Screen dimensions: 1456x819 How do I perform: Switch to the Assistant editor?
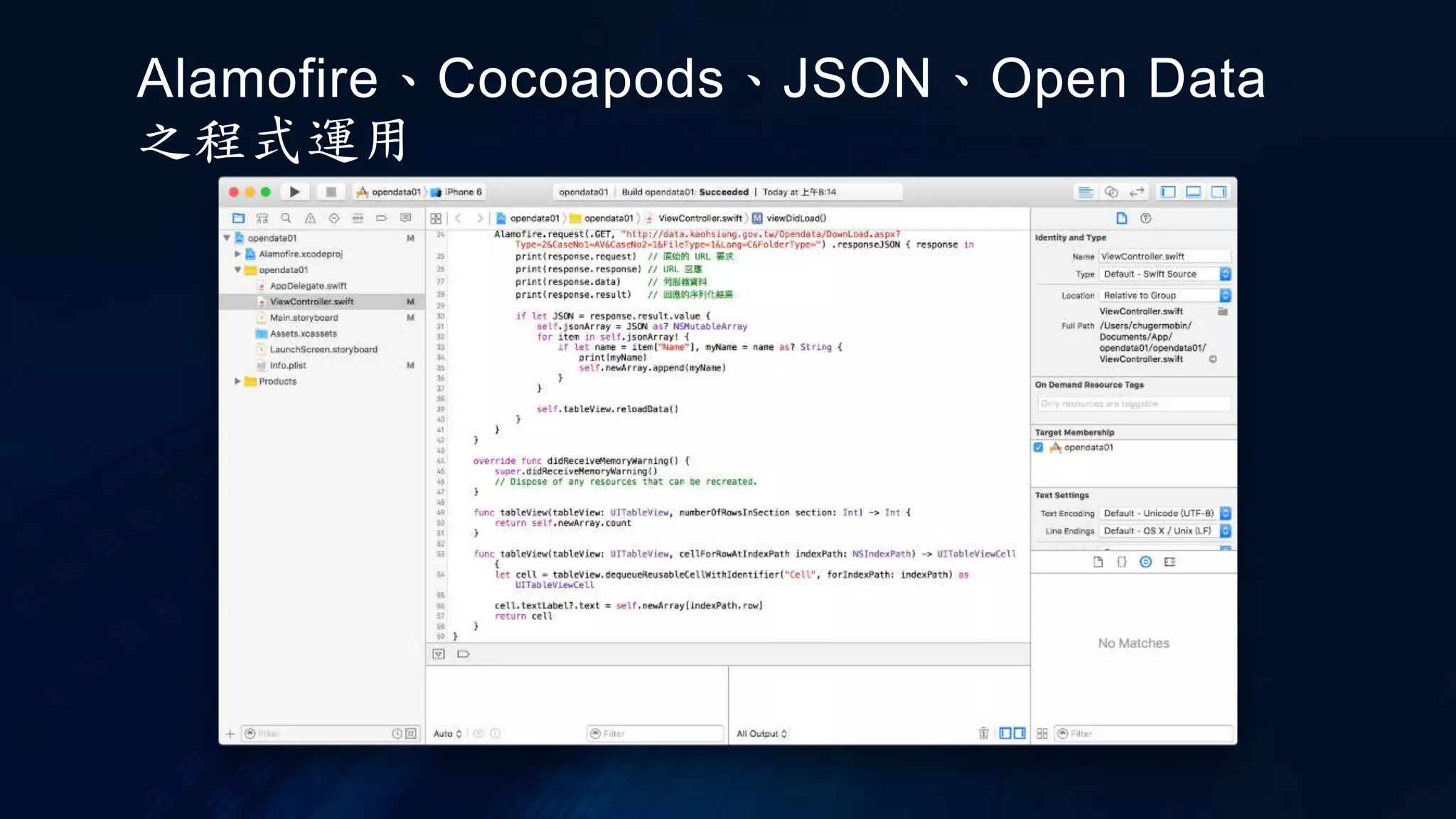point(1111,192)
